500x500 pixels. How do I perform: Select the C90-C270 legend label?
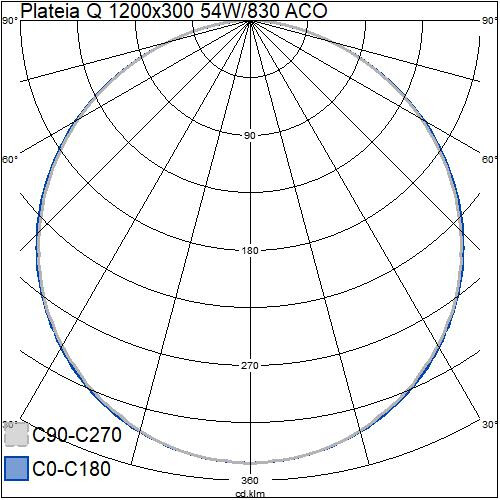(77, 435)
